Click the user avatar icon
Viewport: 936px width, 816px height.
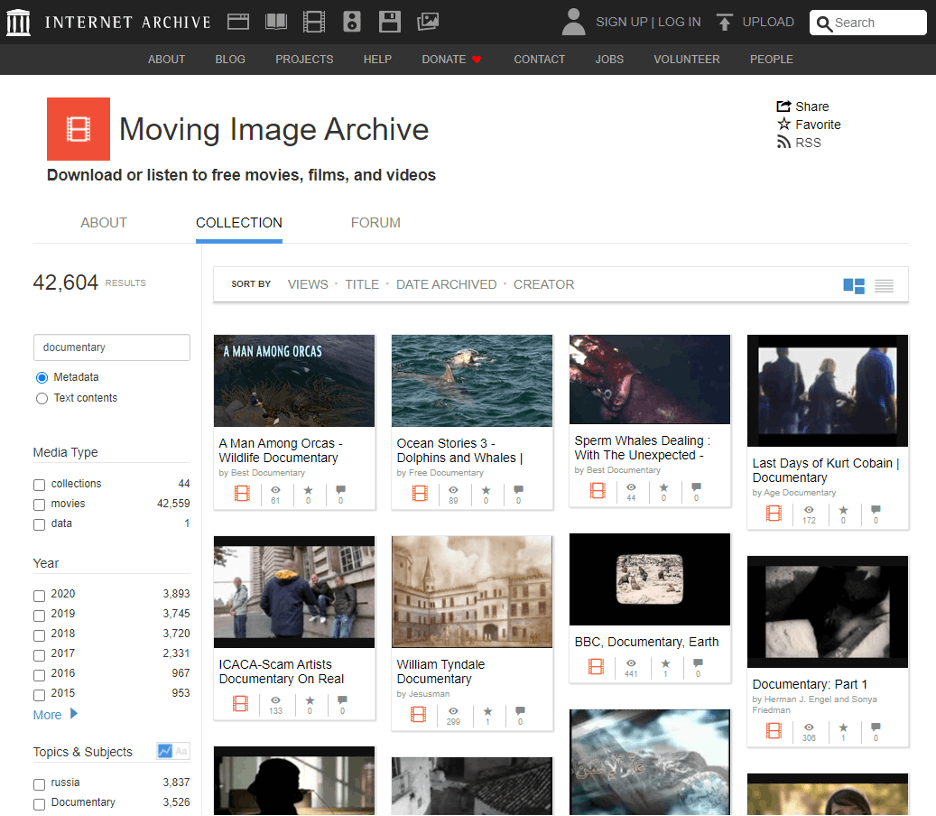coord(574,22)
